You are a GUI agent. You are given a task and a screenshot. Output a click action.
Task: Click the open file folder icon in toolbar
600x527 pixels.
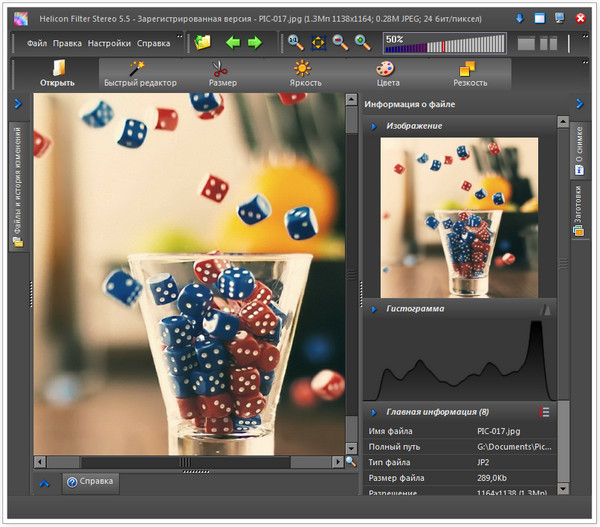click(x=203, y=42)
